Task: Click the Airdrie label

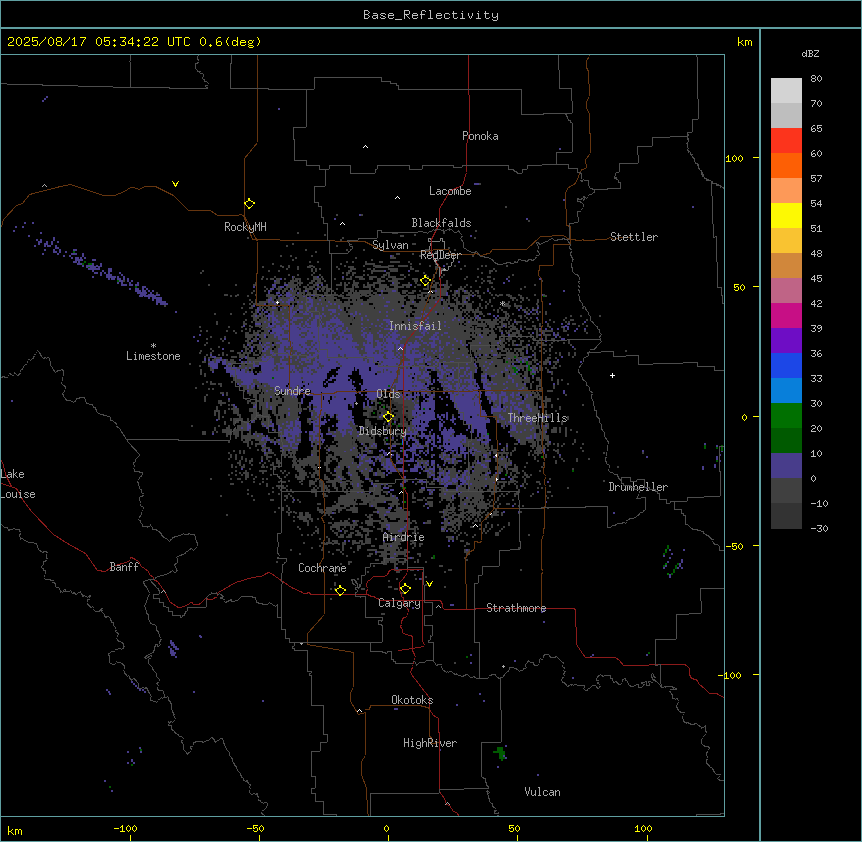Action: [404, 537]
